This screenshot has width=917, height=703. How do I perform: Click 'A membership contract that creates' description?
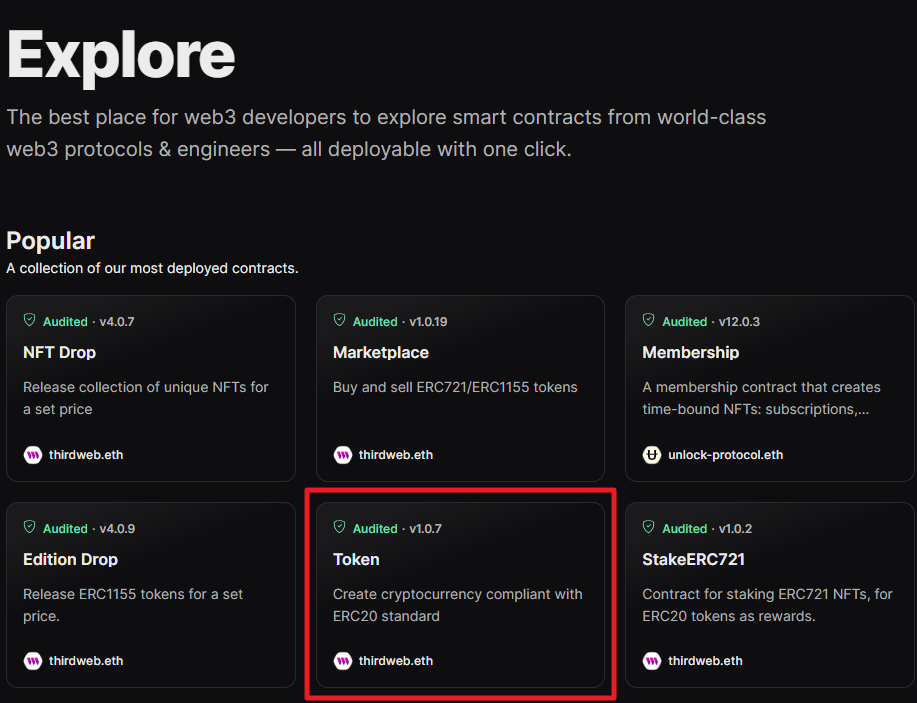761,398
